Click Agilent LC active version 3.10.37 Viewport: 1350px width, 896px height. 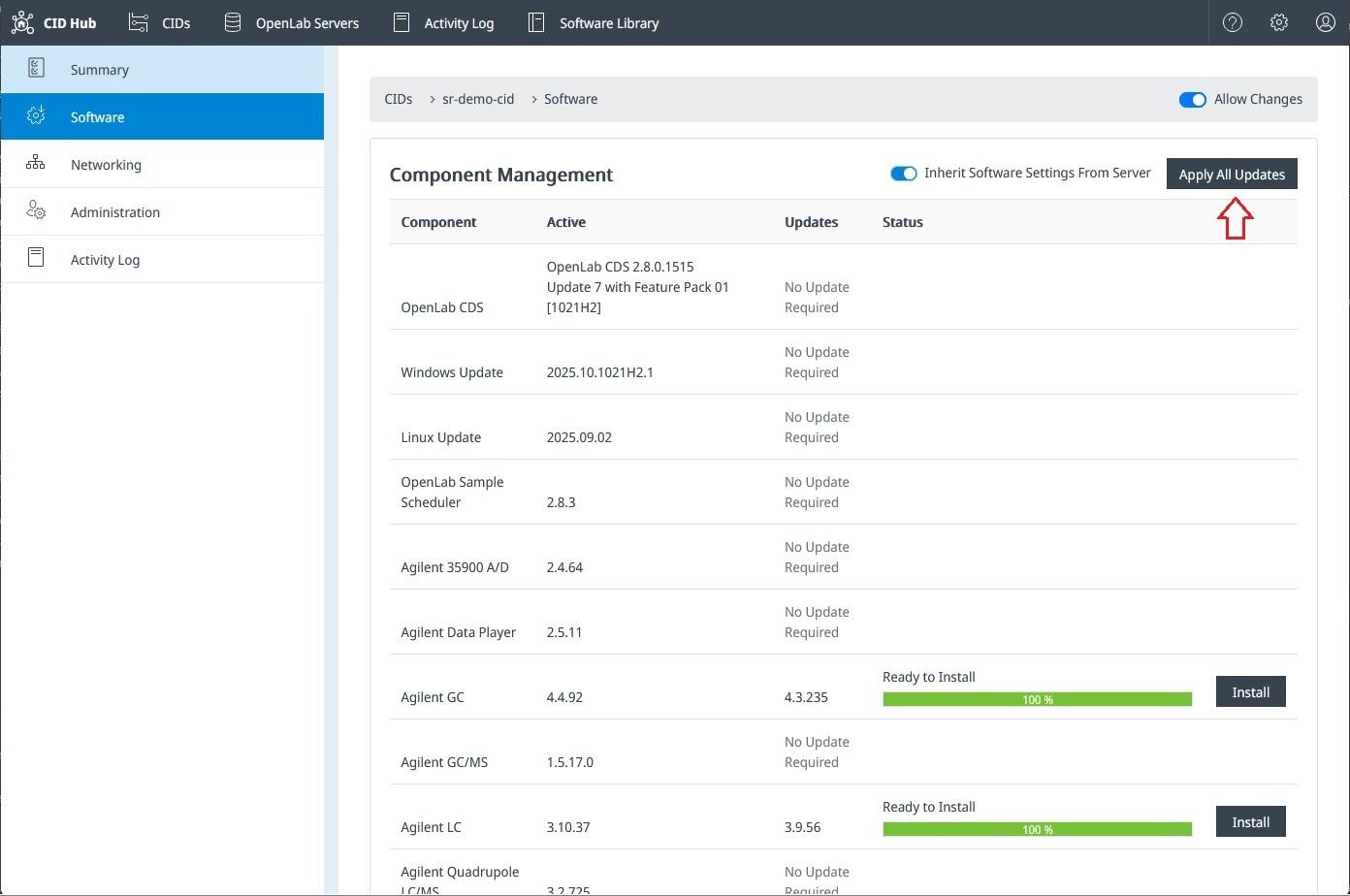click(568, 827)
